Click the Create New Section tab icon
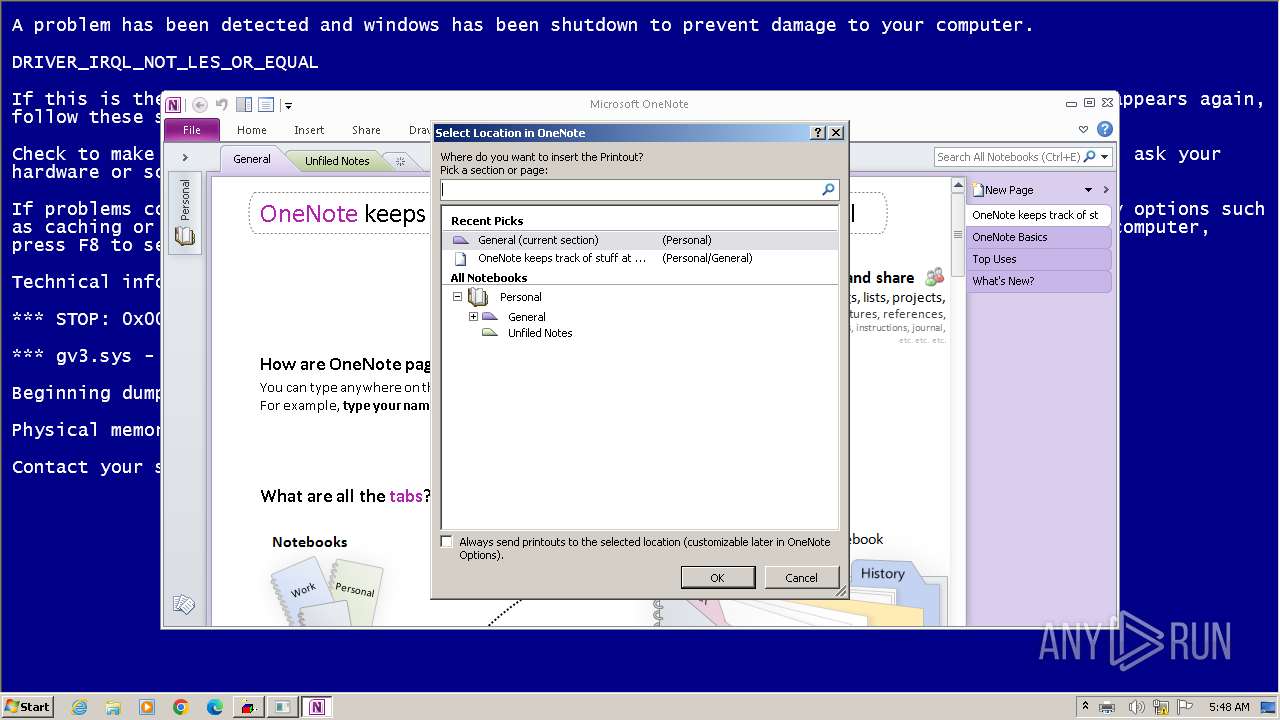Image resolution: width=1280 pixels, height=720 pixels. coord(400,161)
